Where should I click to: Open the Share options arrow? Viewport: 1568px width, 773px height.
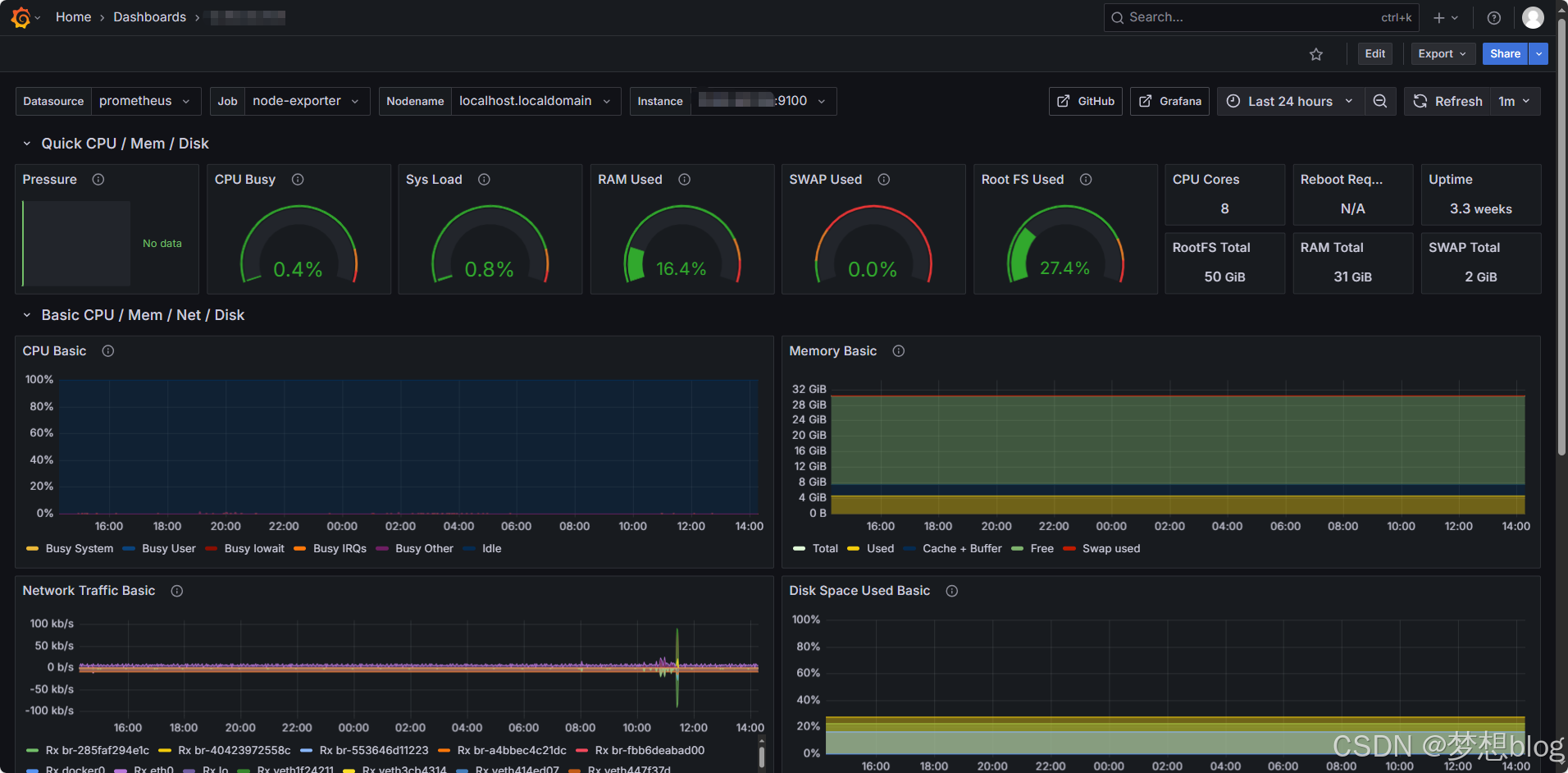(x=1538, y=53)
